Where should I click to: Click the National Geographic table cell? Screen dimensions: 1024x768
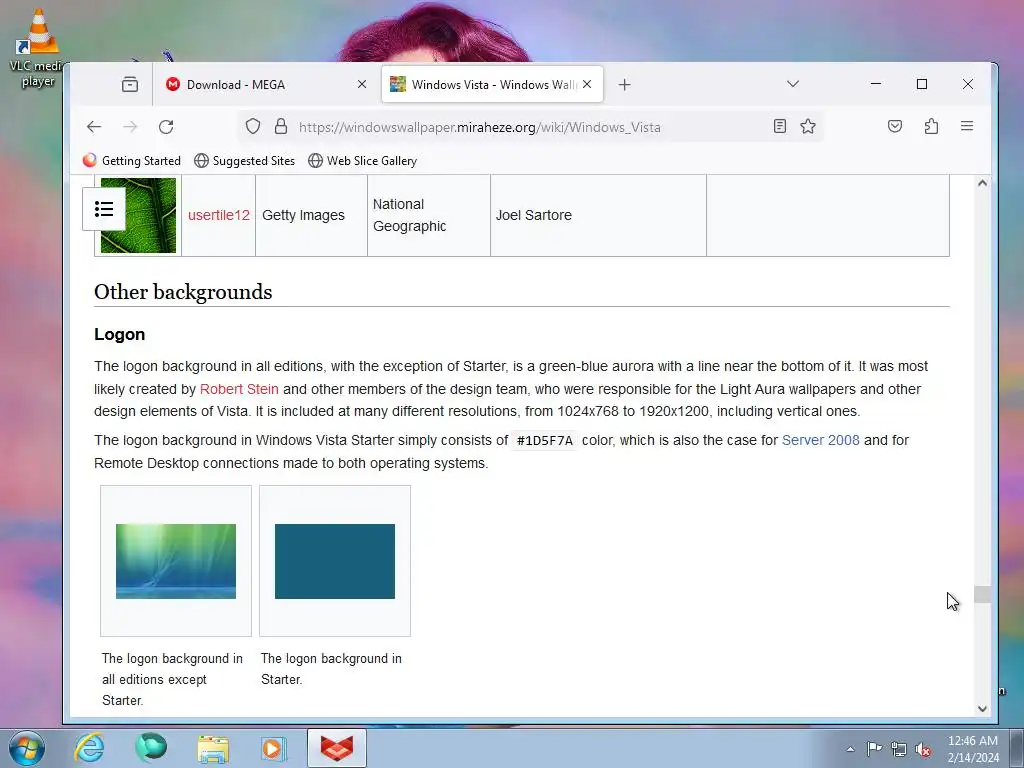click(429, 215)
